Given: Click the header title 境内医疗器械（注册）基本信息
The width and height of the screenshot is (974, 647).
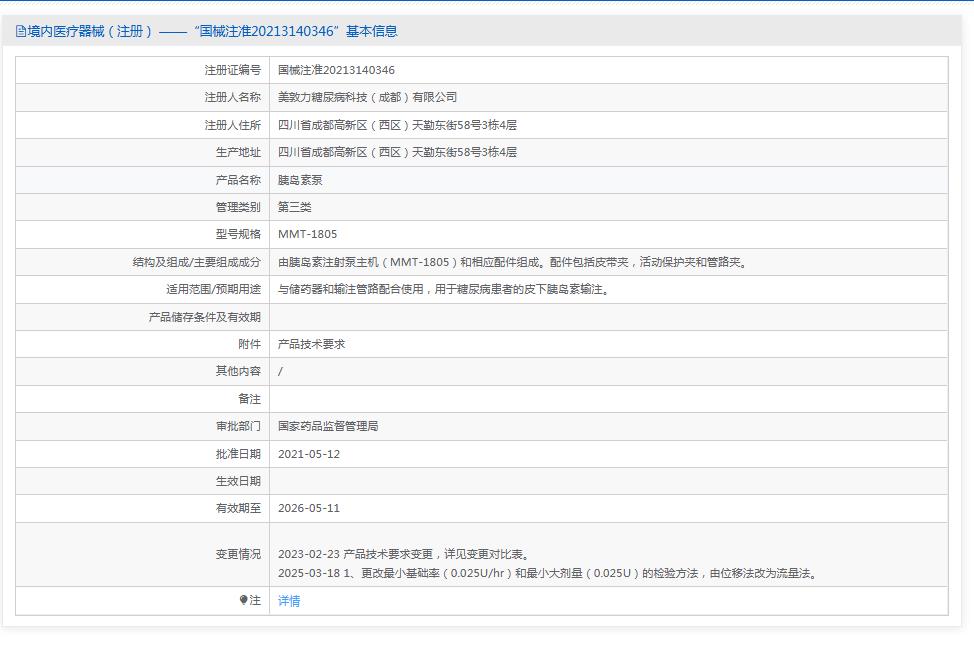Looking at the screenshot, I should pos(212,31).
